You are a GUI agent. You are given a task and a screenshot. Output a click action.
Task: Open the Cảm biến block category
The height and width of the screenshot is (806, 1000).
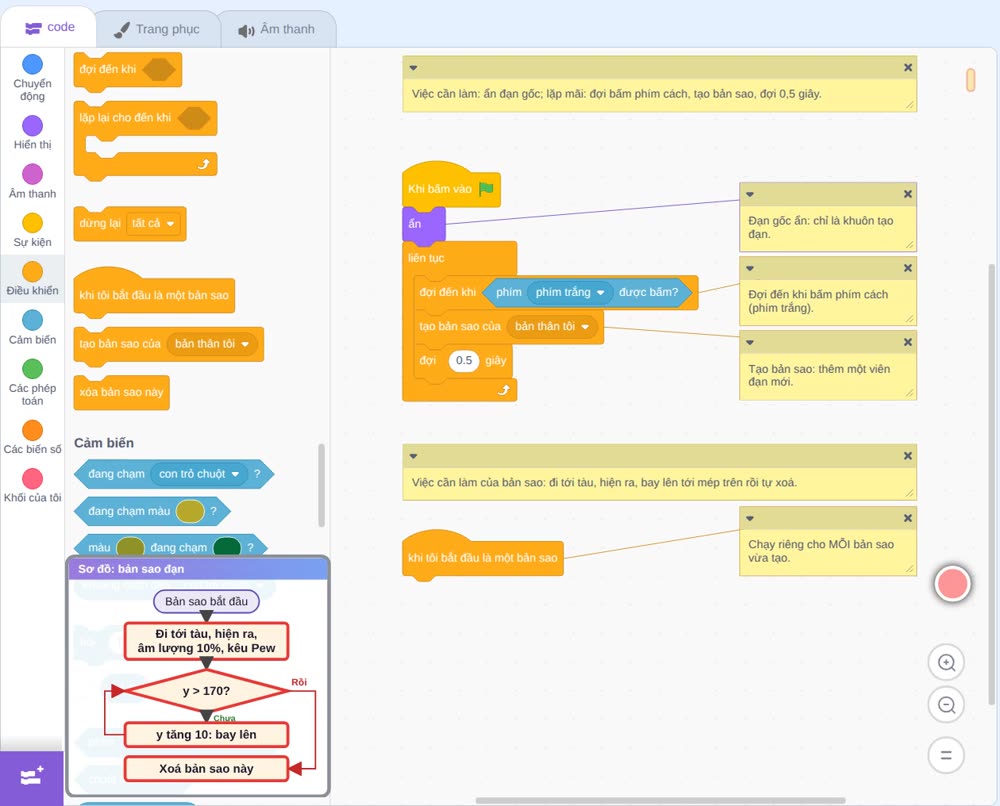coord(32,327)
